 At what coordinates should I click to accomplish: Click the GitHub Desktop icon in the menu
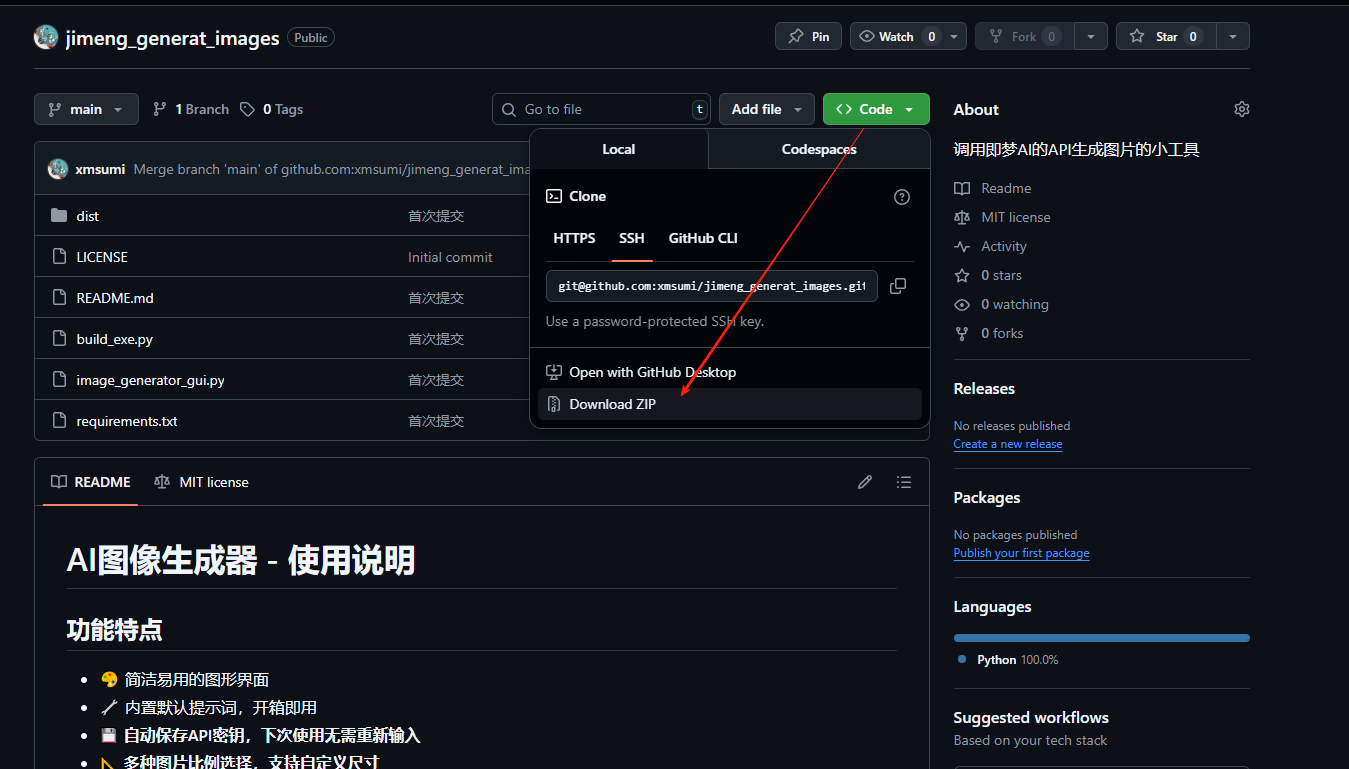pos(554,372)
